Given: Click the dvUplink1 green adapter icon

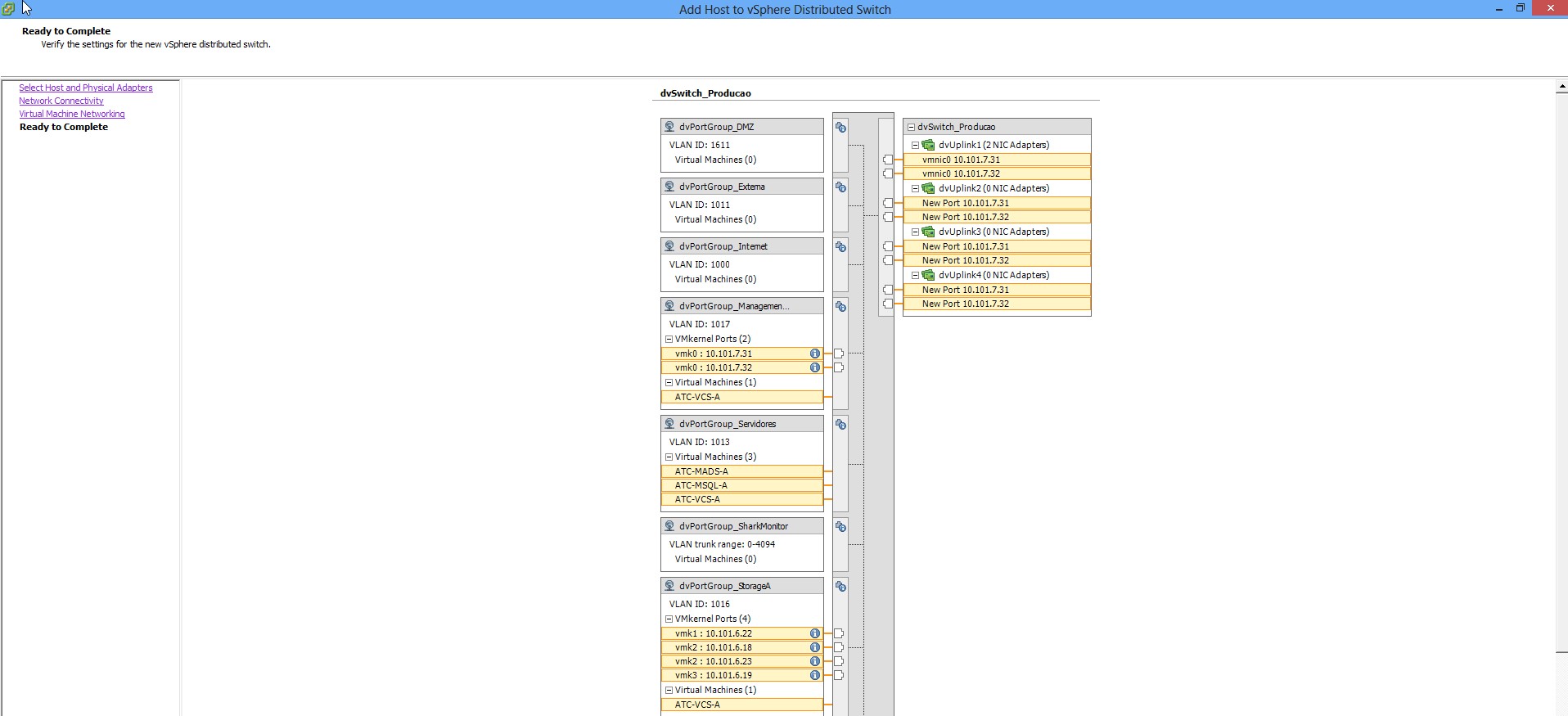Looking at the screenshot, I should click(x=928, y=145).
